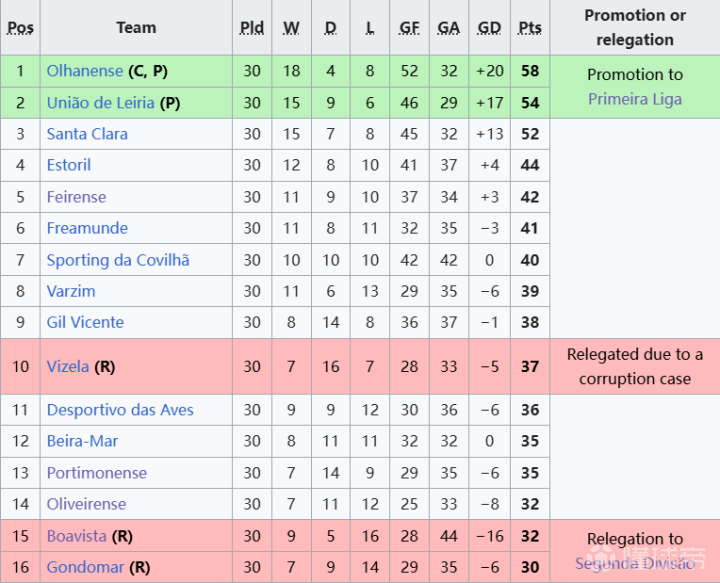
Task: Open the Primeira Liga promotion link
Action: [634, 99]
